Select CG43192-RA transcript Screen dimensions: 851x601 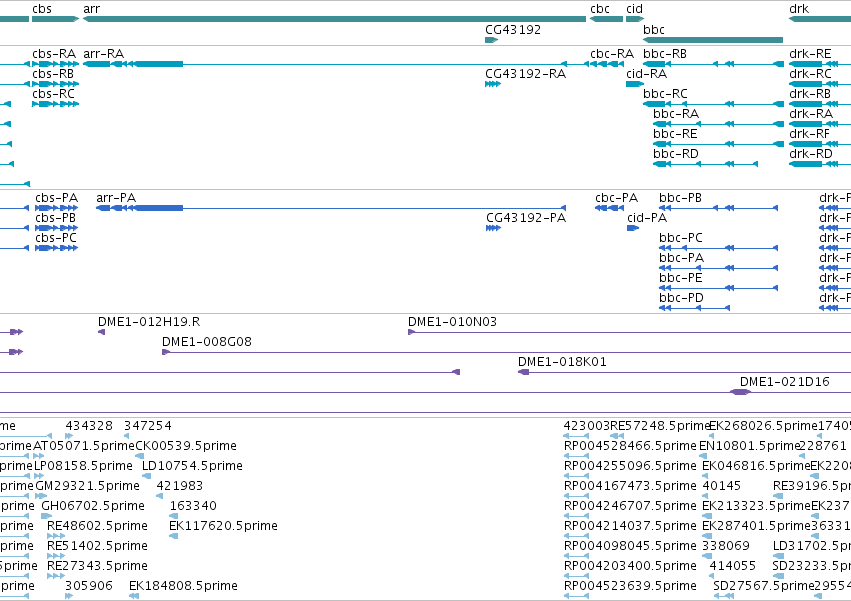(493, 84)
